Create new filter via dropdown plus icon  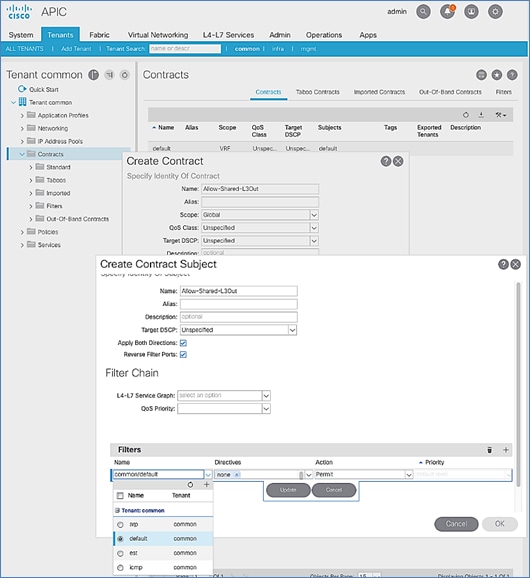coord(206,484)
